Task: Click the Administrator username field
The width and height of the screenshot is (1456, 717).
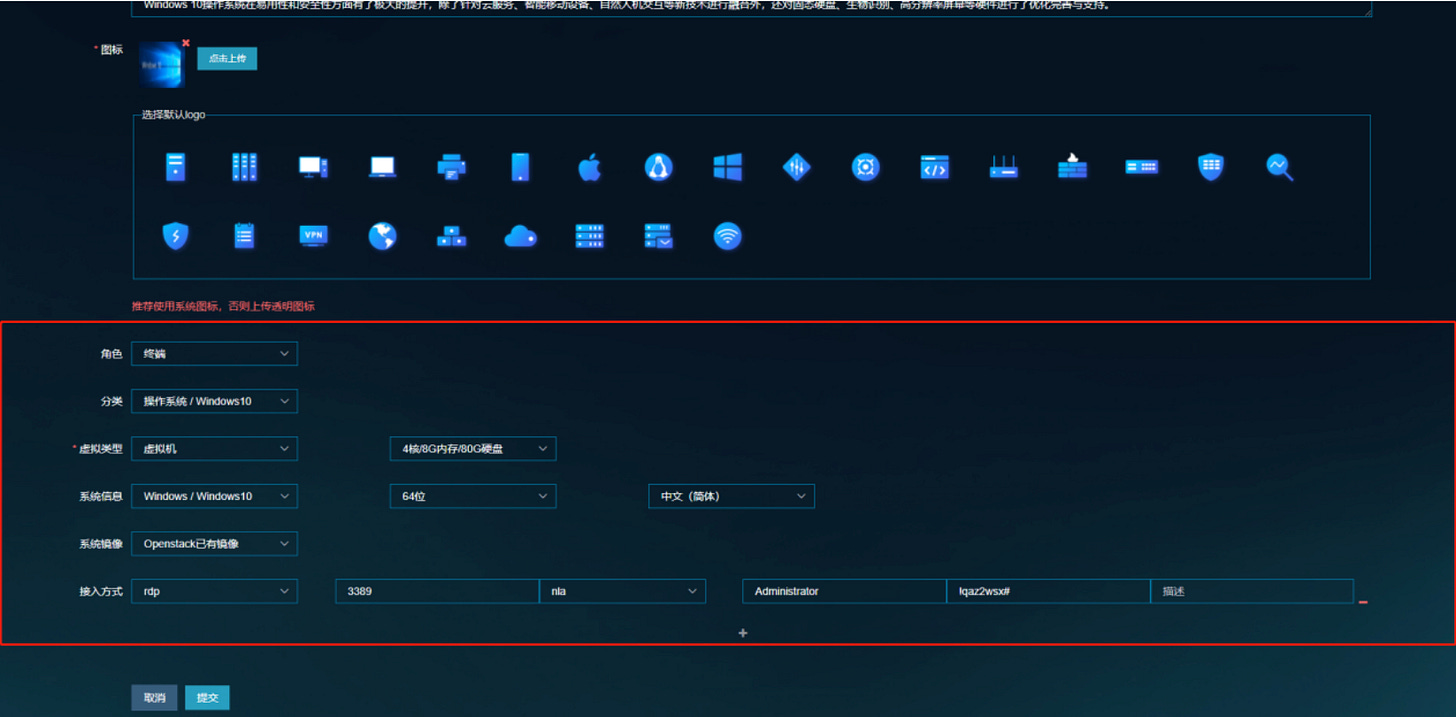Action: click(844, 591)
